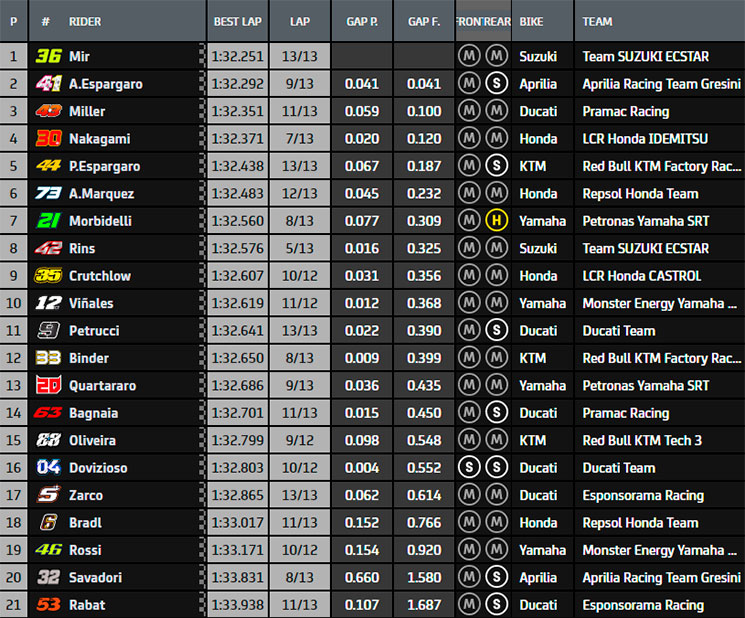Click Dovizioso's soft front tyre icon
This screenshot has width=745, height=618.
click(469, 467)
